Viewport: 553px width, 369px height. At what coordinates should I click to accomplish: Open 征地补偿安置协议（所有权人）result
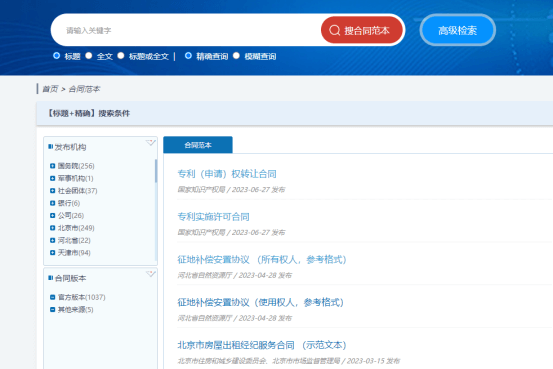(262, 259)
